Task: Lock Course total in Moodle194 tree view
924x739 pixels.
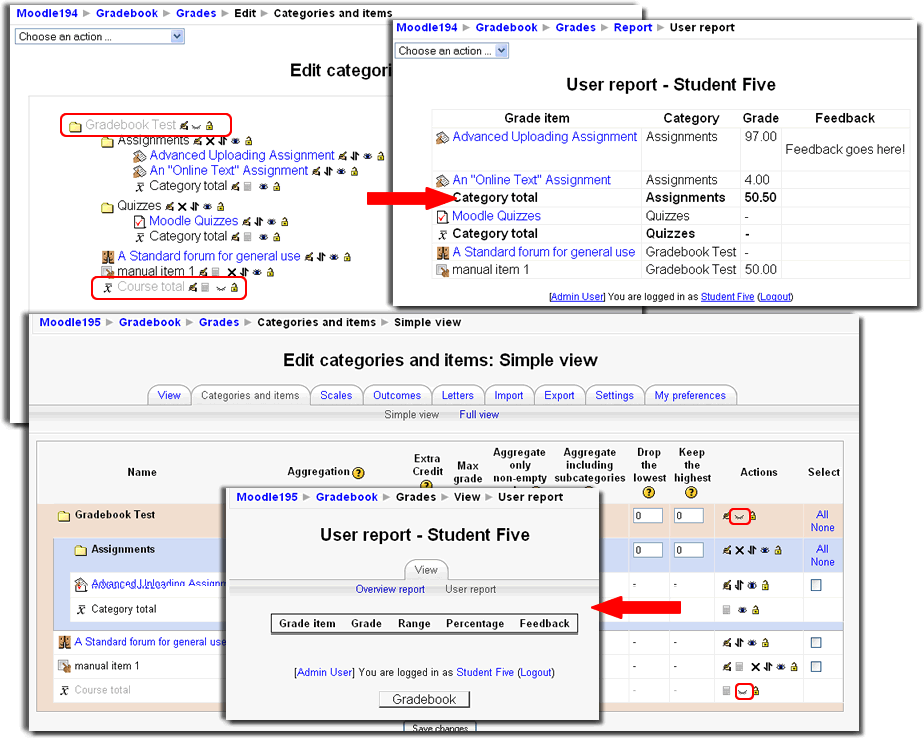Action: (x=234, y=287)
